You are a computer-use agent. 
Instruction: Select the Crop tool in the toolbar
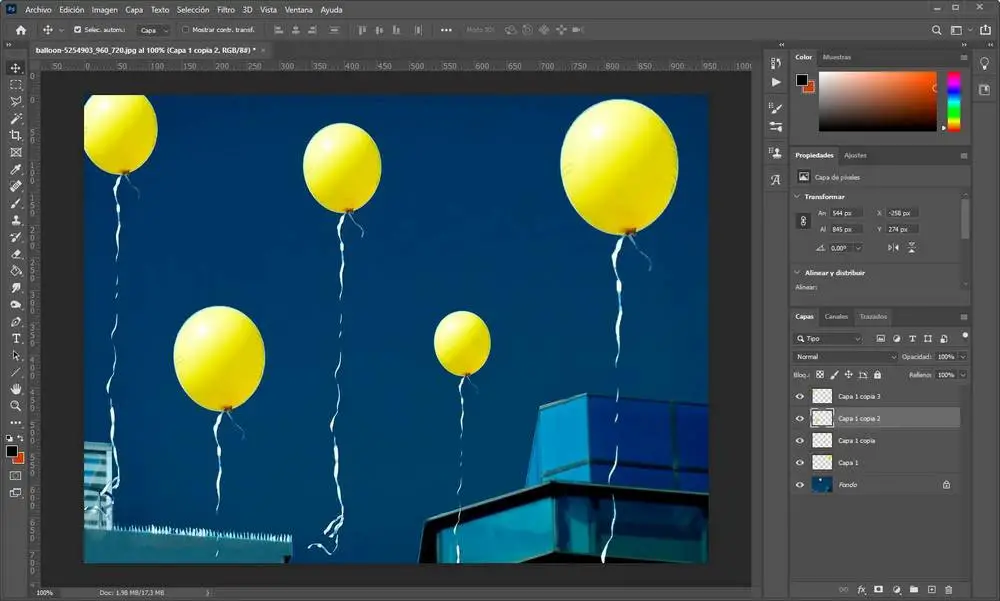(x=16, y=135)
